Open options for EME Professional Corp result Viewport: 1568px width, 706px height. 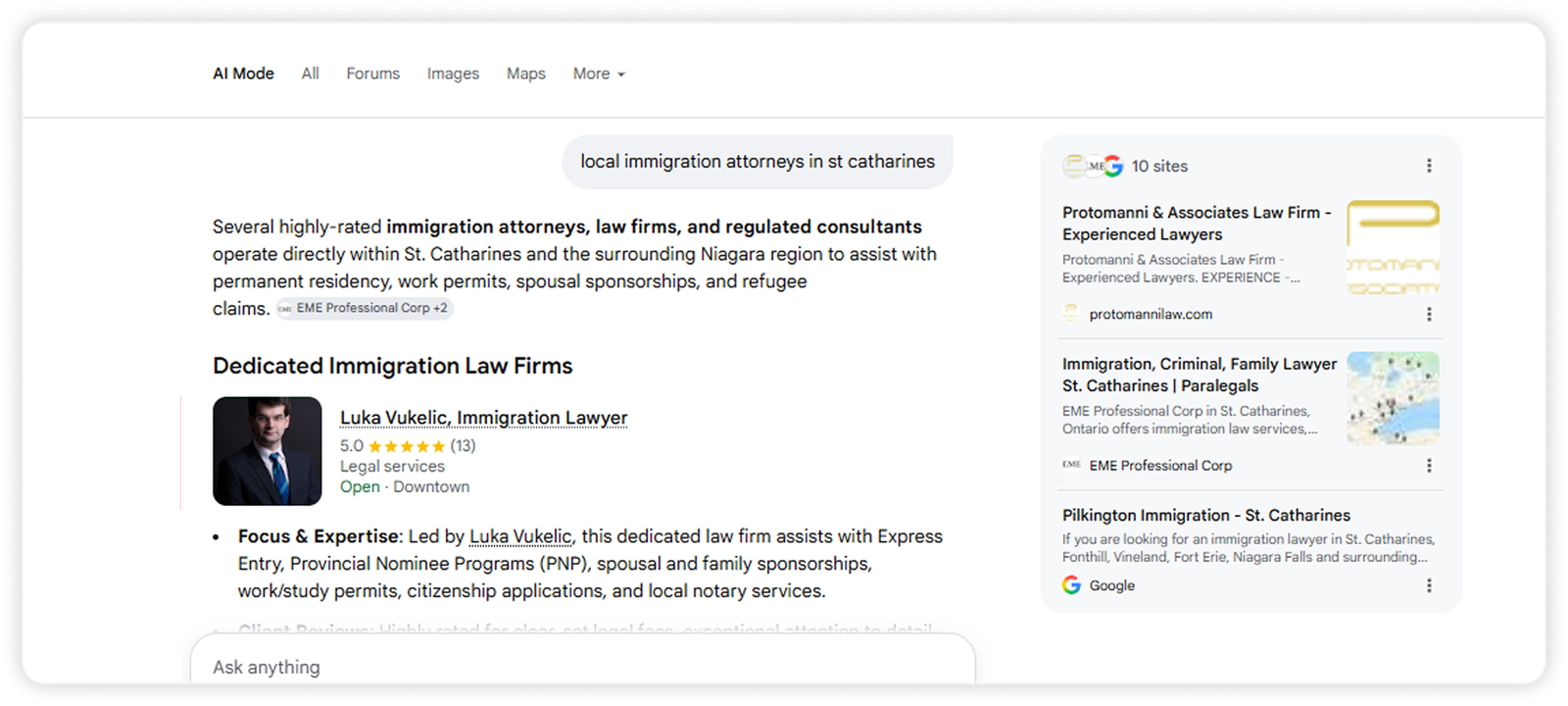pos(1429,465)
